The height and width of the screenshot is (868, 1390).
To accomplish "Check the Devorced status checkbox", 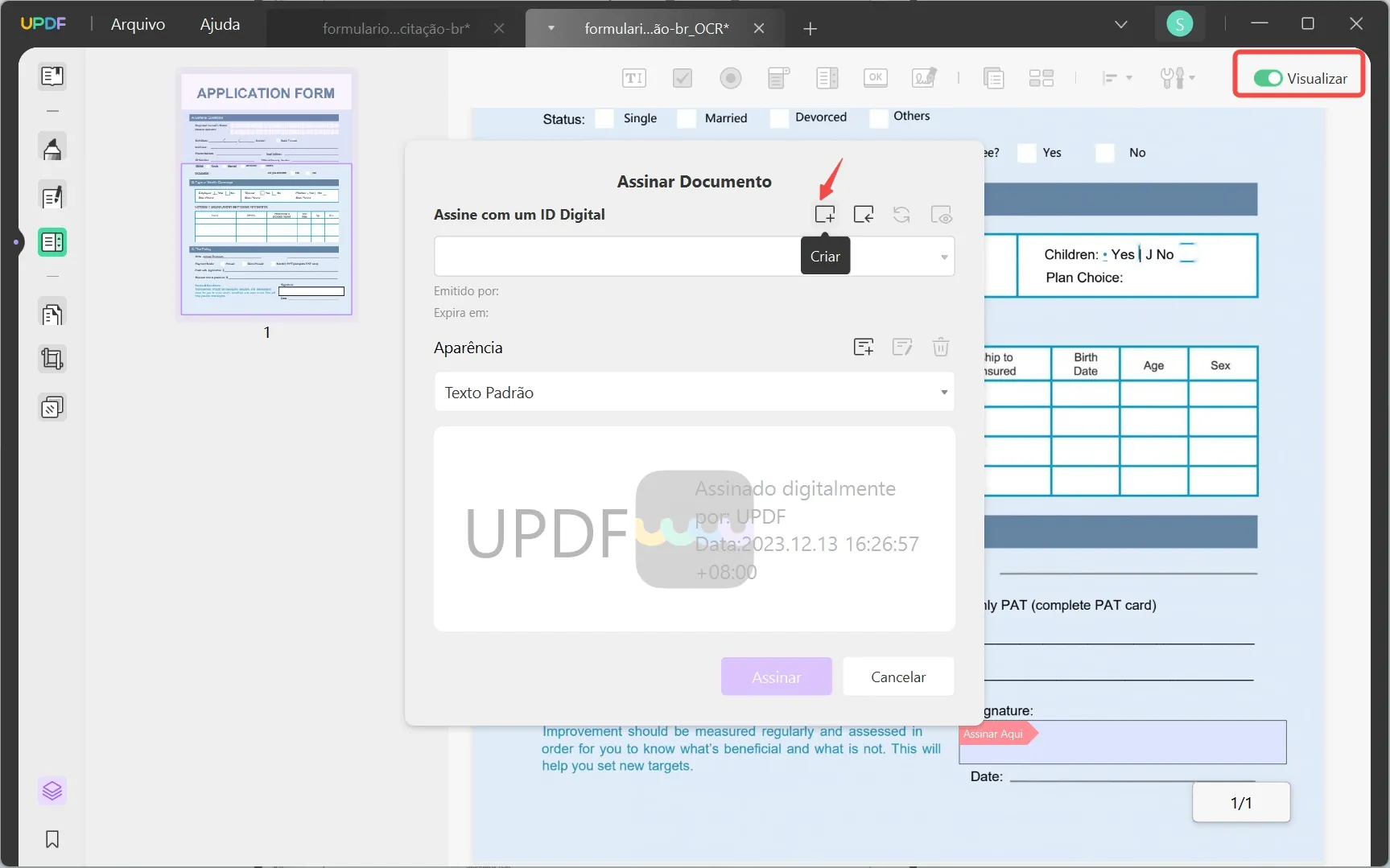I will point(779,118).
